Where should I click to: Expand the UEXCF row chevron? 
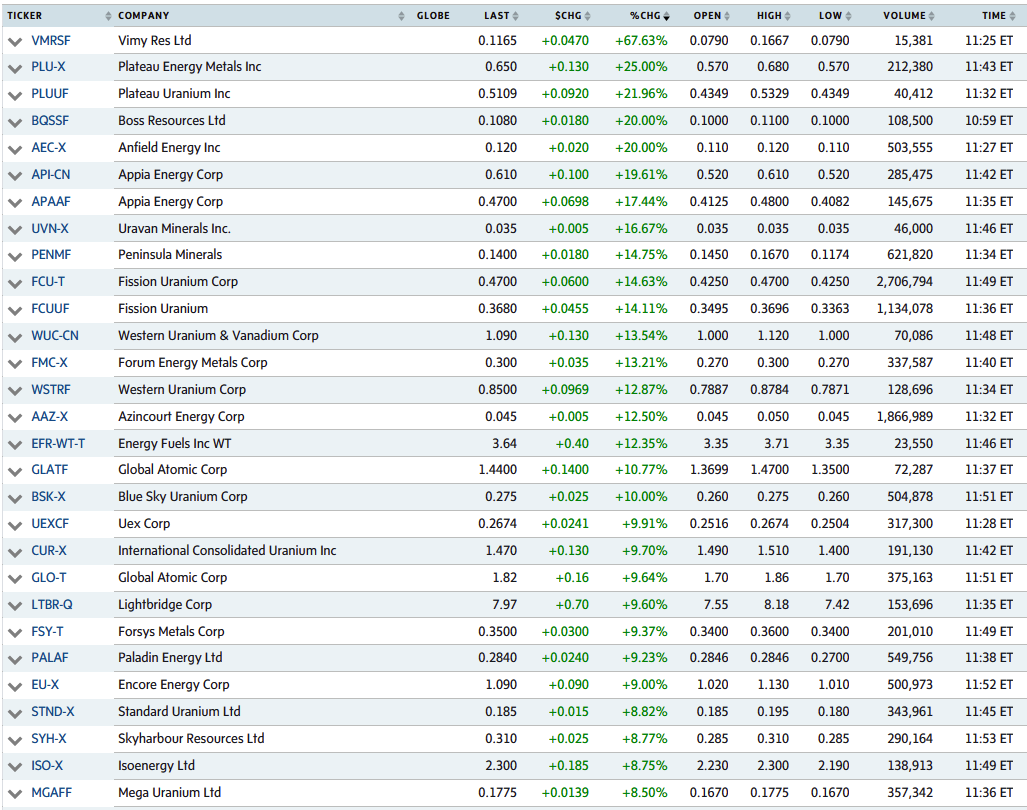tap(14, 526)
